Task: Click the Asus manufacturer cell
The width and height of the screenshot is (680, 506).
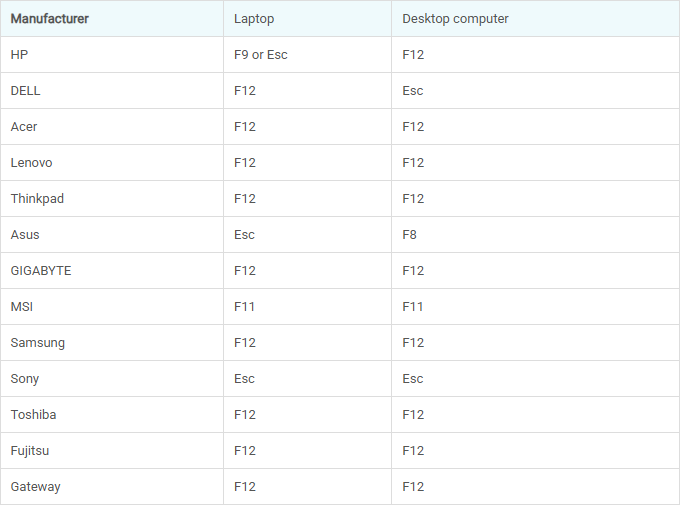Action: coord(25,235)
